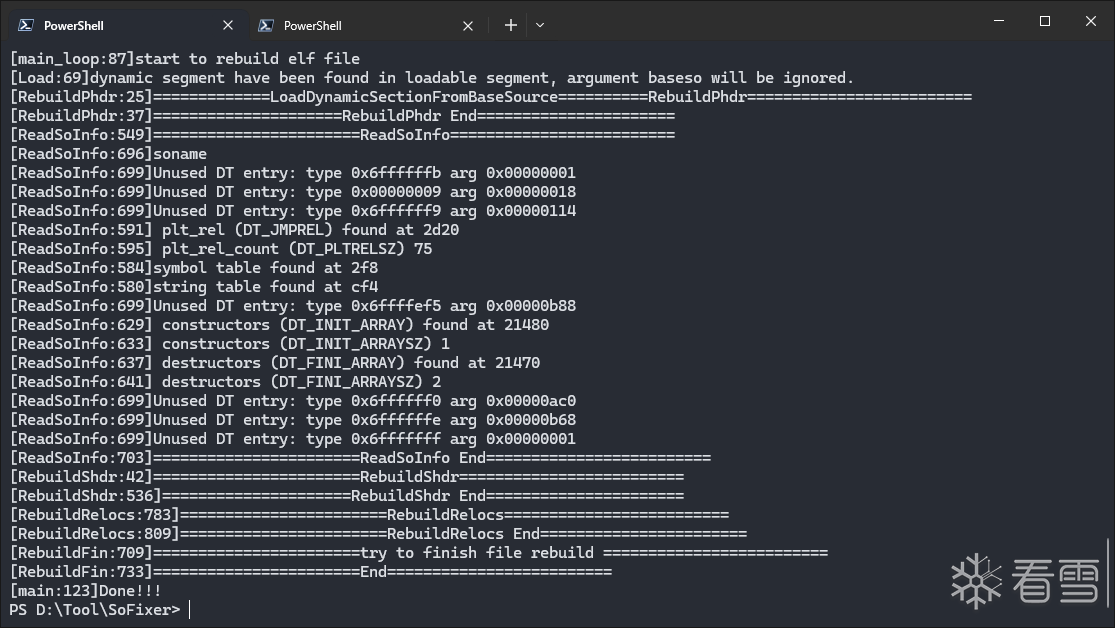Click the empty title bar area

point(760,21)
